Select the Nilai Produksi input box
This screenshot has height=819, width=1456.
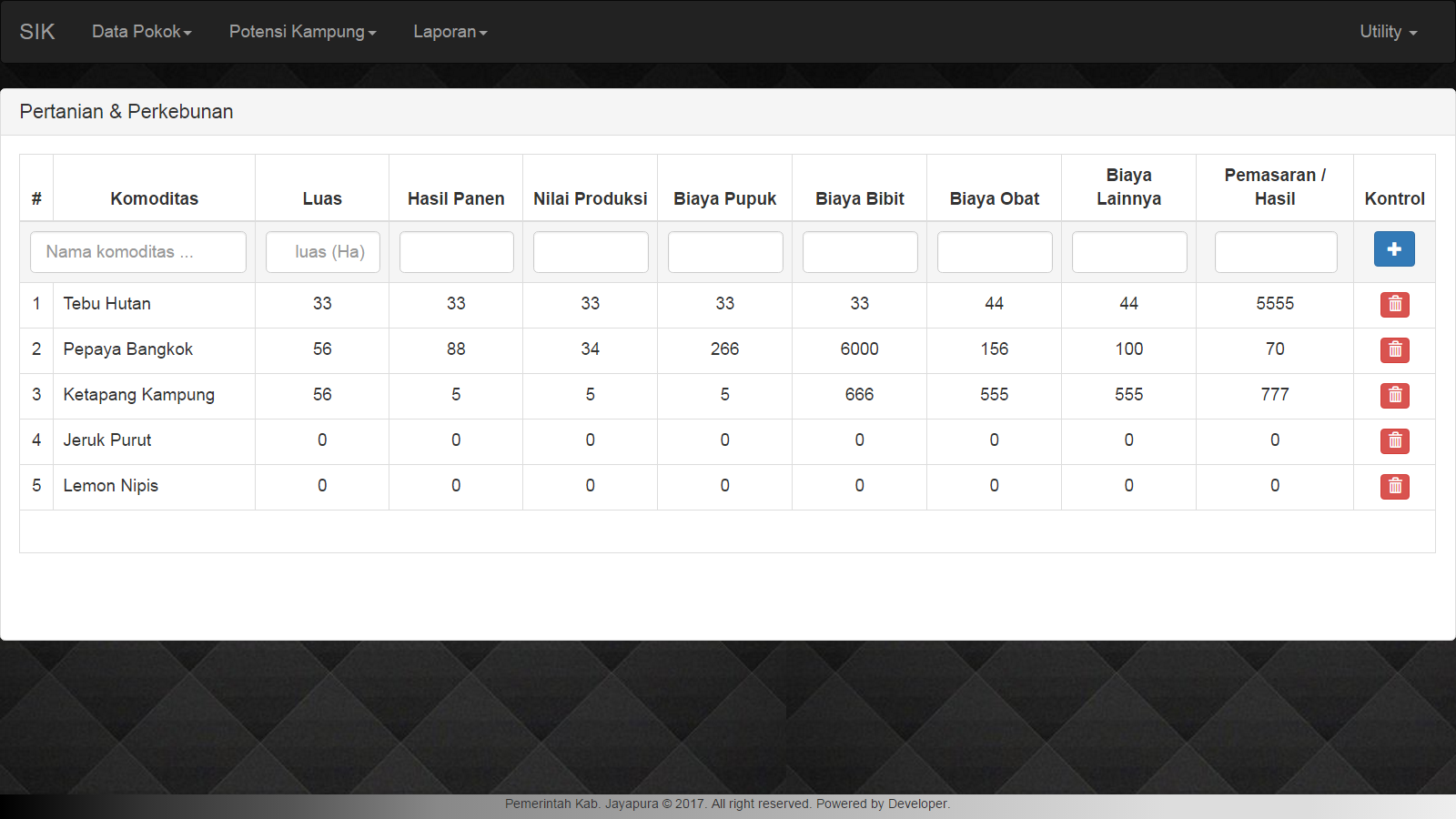591,252
